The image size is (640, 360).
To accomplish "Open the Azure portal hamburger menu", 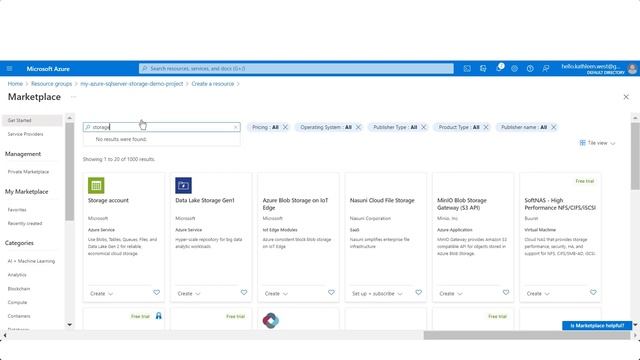I will pyautogui.click(x=9, y=69).
